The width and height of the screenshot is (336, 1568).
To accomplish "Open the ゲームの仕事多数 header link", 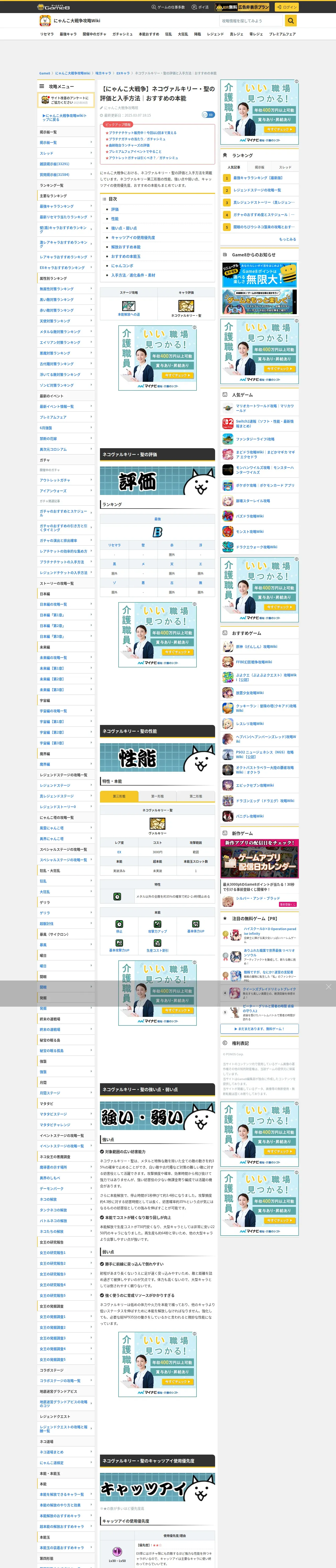I will point(168,7).
